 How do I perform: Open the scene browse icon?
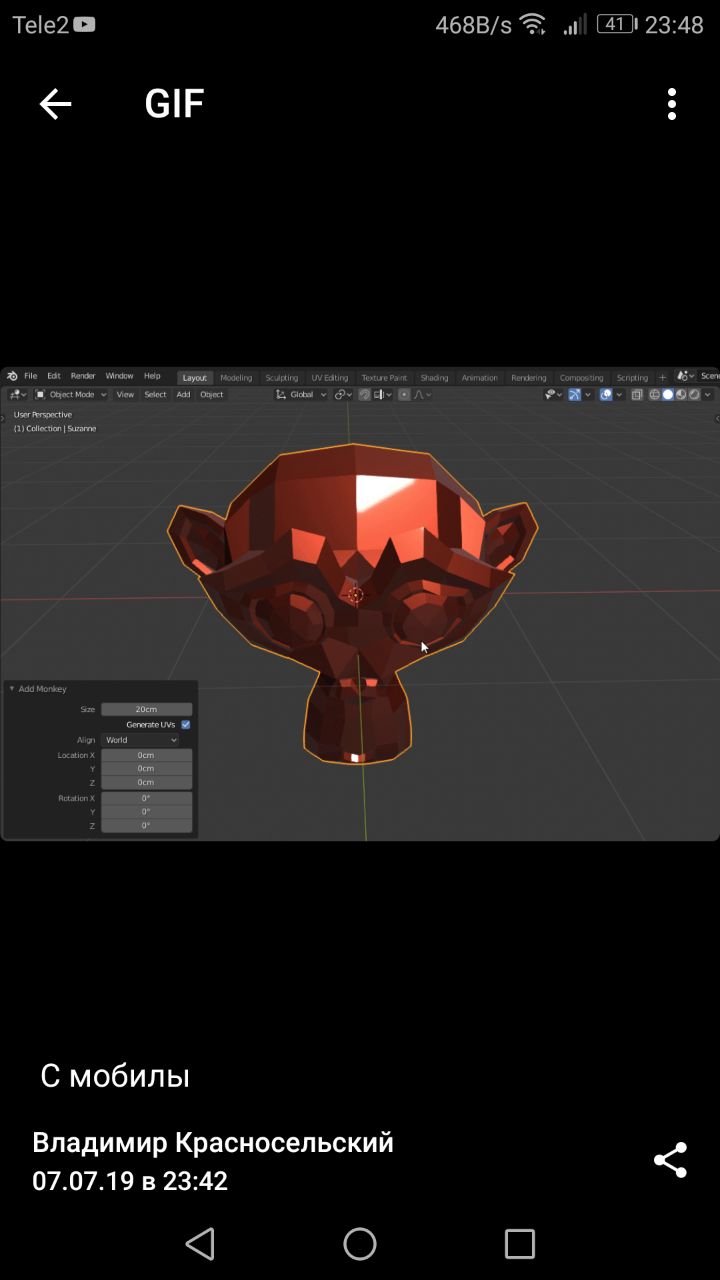(685, 376)
